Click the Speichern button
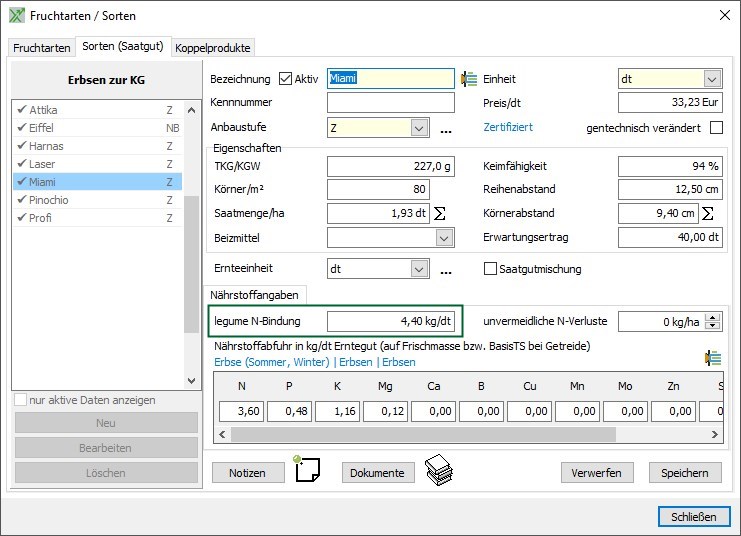This screenshot has height=536, width=741. pos(685,473)
